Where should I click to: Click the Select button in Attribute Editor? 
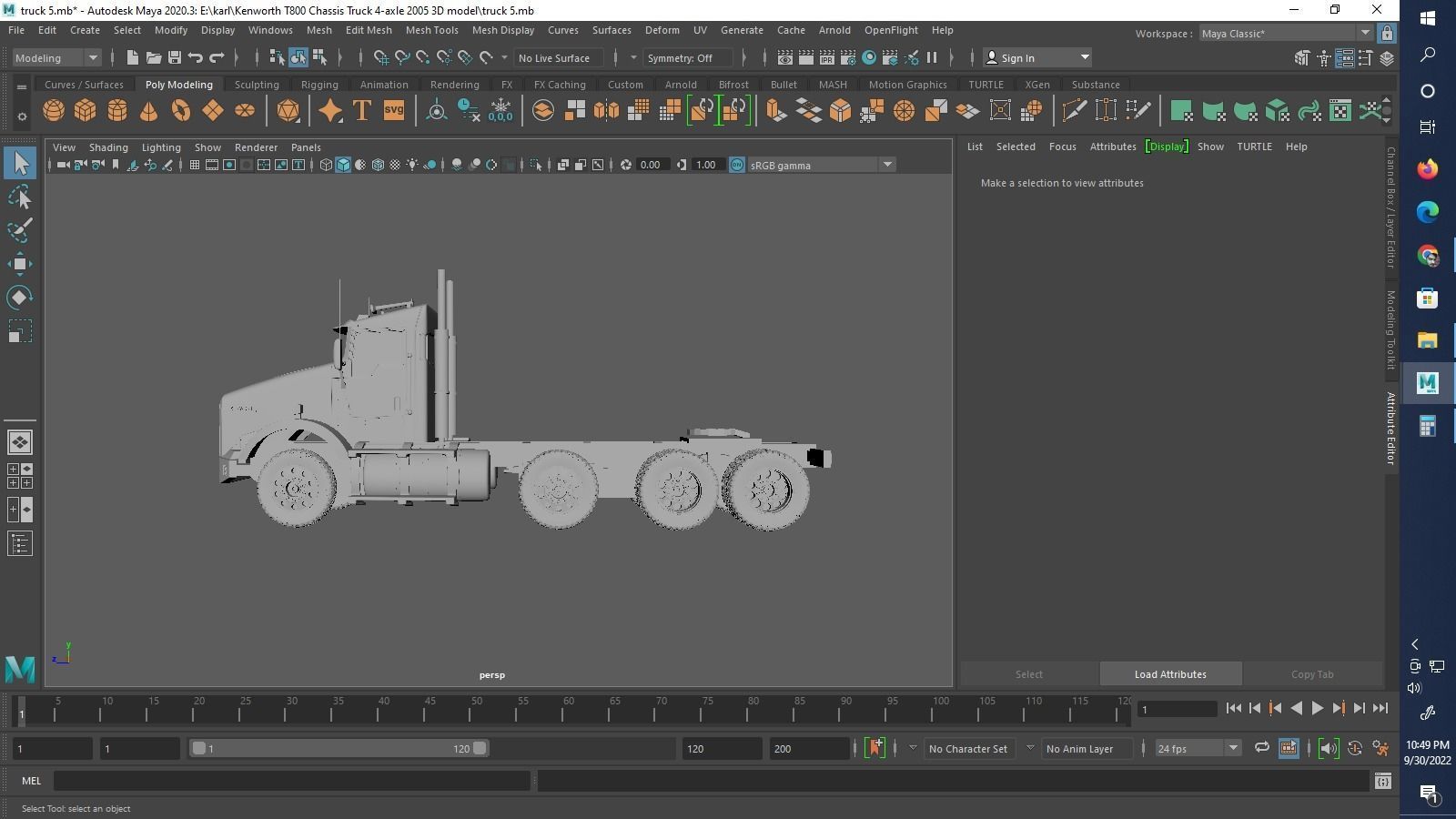point(1029,674)
